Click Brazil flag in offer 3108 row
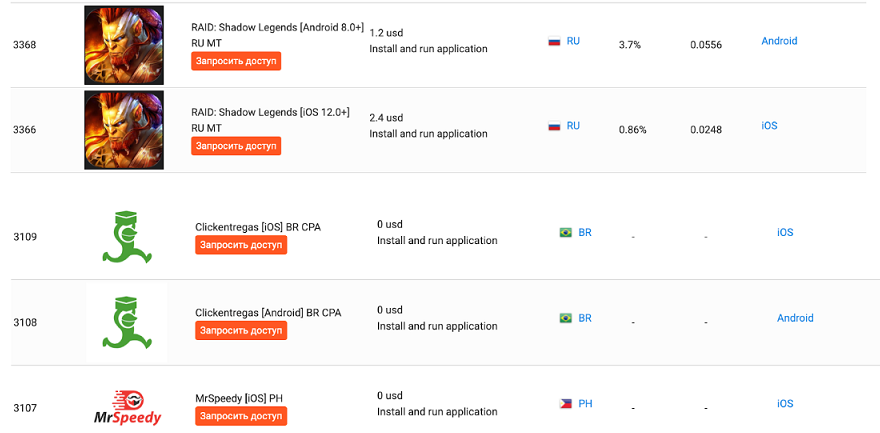This screenshot has height=433, width=880. 566,318
